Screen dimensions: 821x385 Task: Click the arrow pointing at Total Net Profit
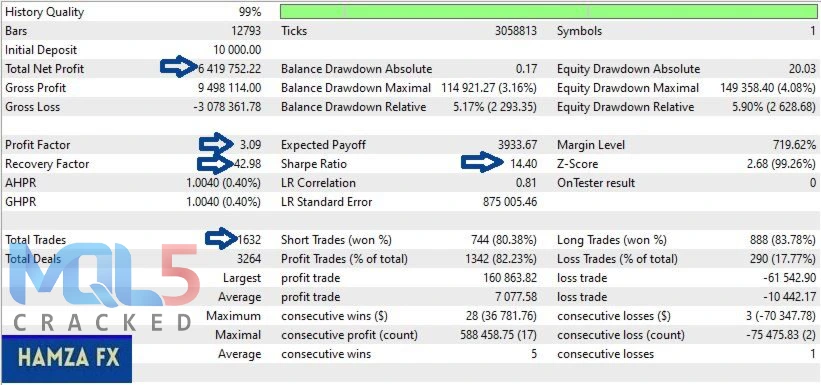click(x=179, y=67)
